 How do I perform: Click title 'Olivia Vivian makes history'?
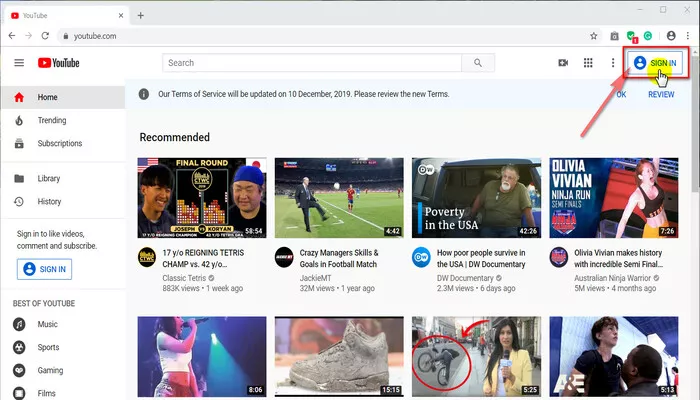click(x=618, y=258)
